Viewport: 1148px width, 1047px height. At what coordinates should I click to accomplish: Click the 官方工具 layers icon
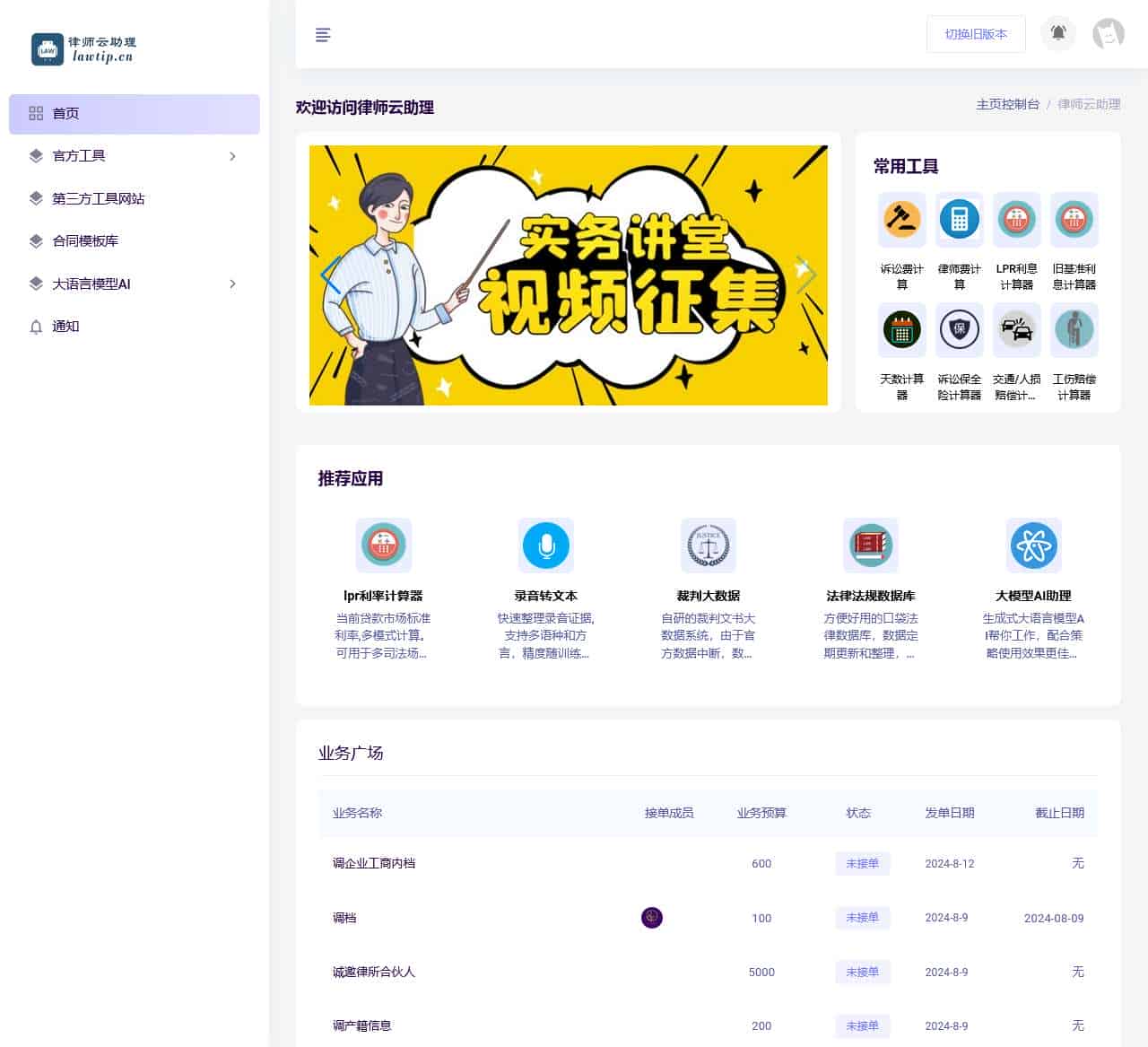(x=36, y=156)
